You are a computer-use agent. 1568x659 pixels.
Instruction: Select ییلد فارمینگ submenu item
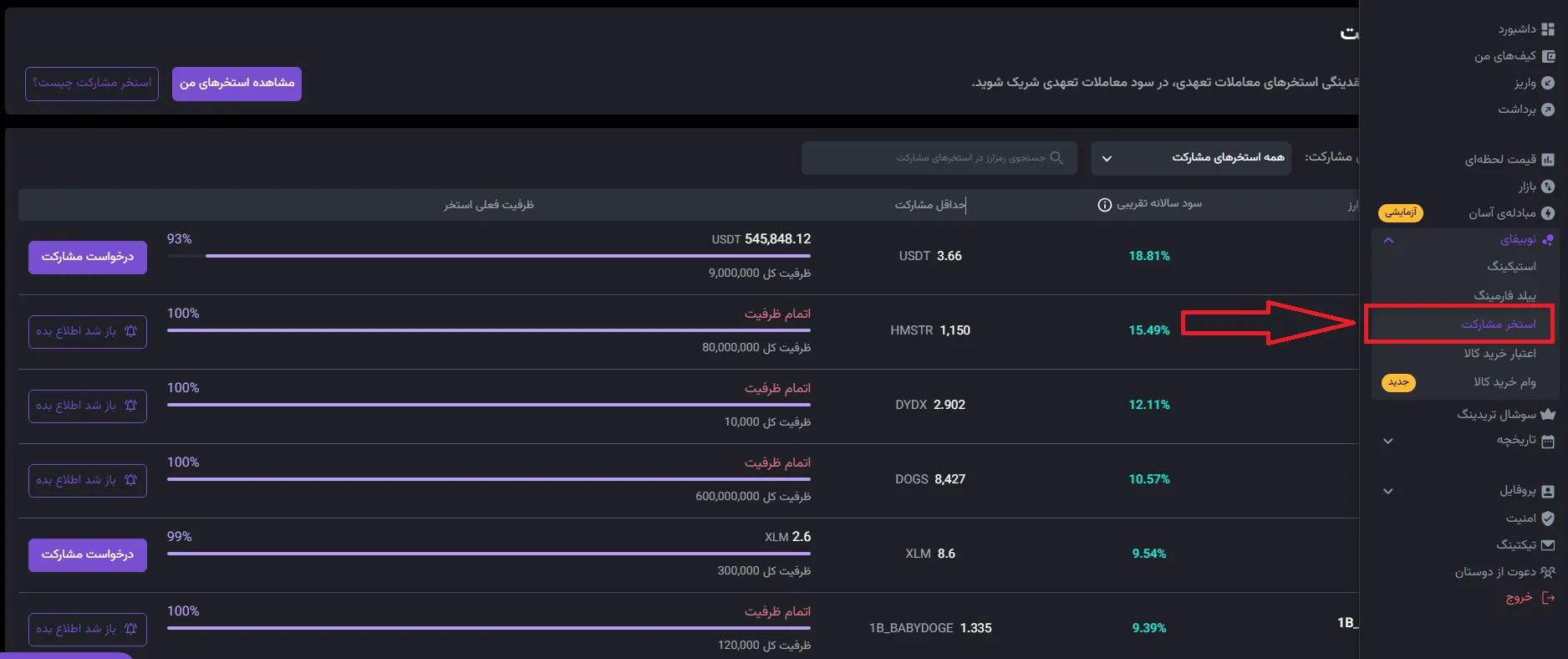point(1504,295)
